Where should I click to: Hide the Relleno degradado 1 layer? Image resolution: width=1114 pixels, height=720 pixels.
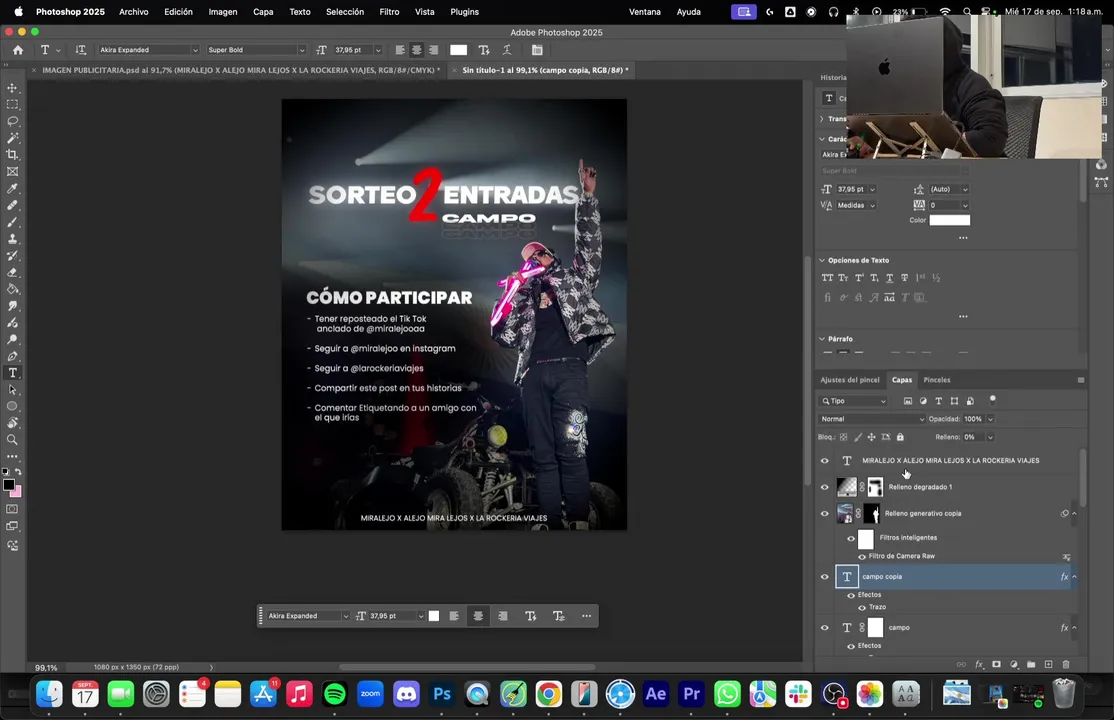coord(825,487)
